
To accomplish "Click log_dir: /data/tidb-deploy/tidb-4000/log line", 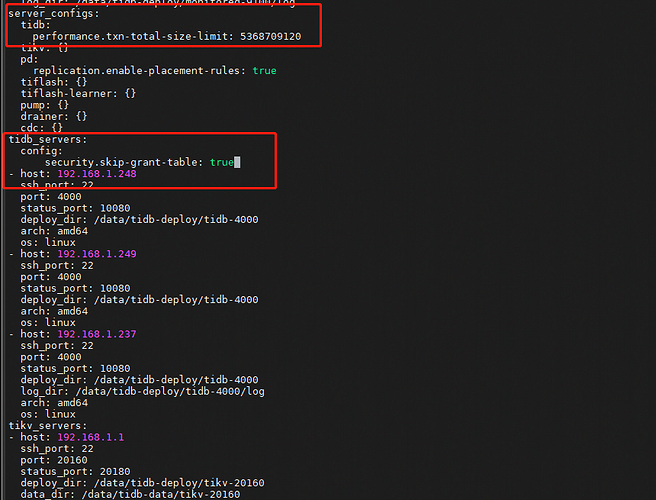I will tap(142, 391).
